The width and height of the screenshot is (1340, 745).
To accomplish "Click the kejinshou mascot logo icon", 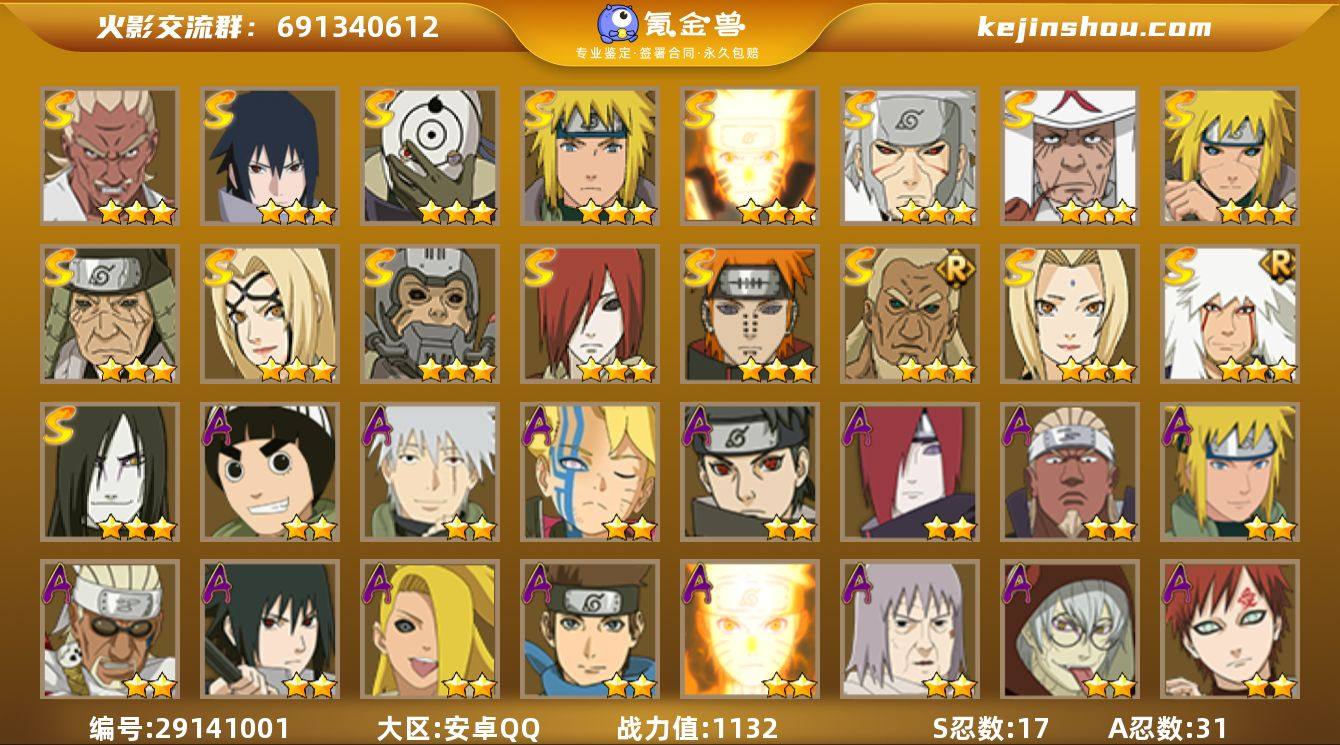I will click(618, 23).
